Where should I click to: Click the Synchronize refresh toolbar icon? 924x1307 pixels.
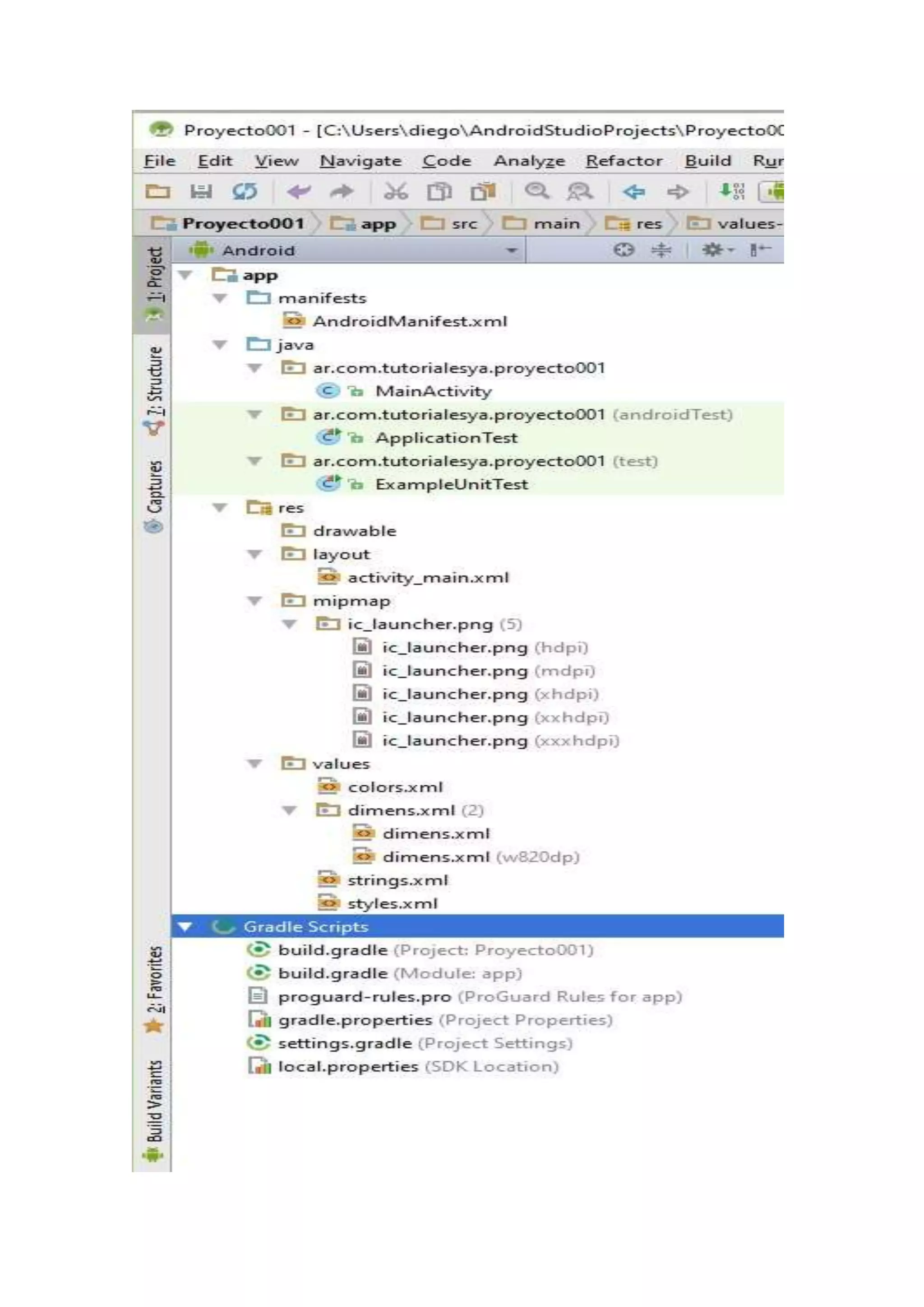[x=245, y=192]
